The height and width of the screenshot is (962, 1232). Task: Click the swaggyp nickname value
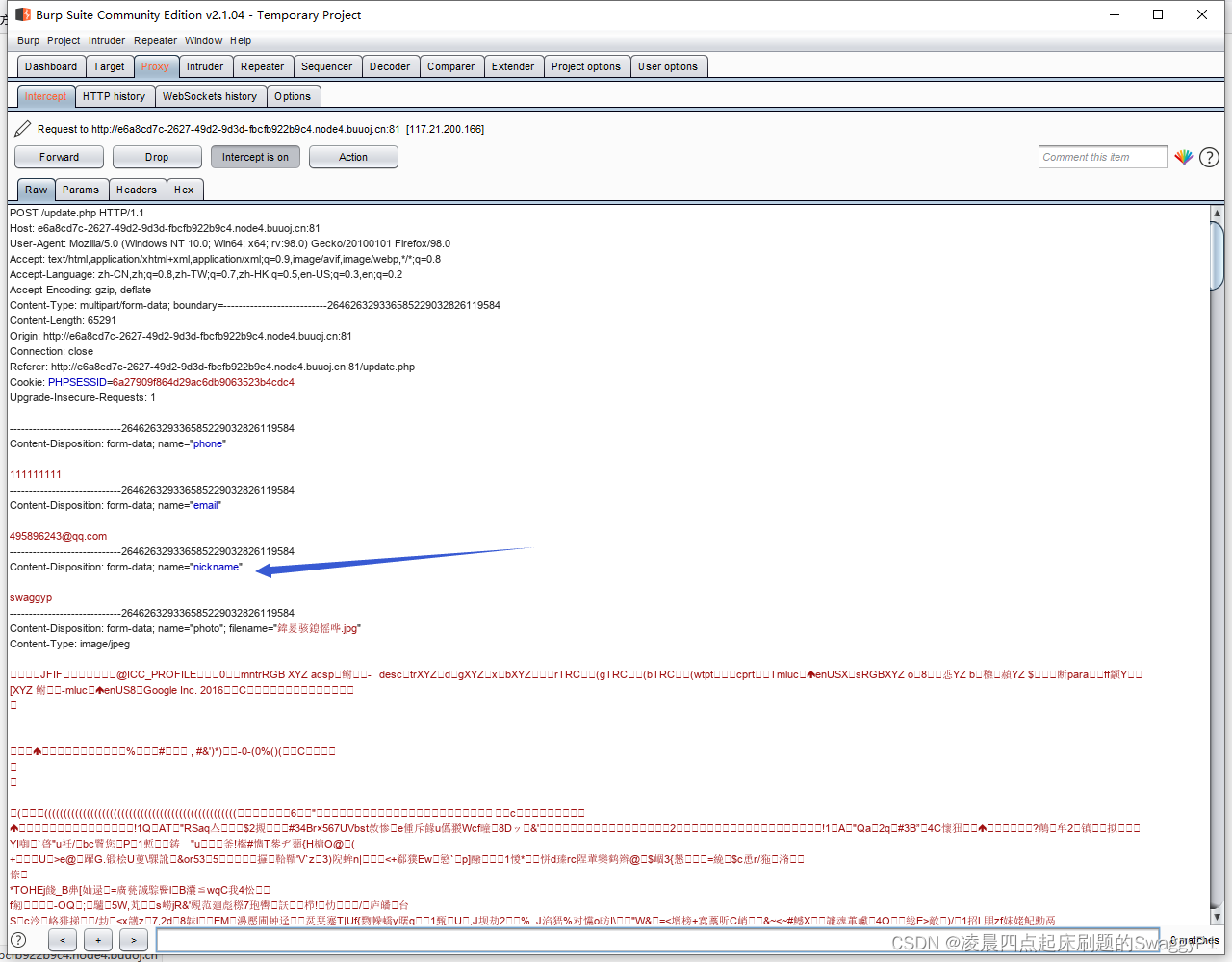coord(31,597)
